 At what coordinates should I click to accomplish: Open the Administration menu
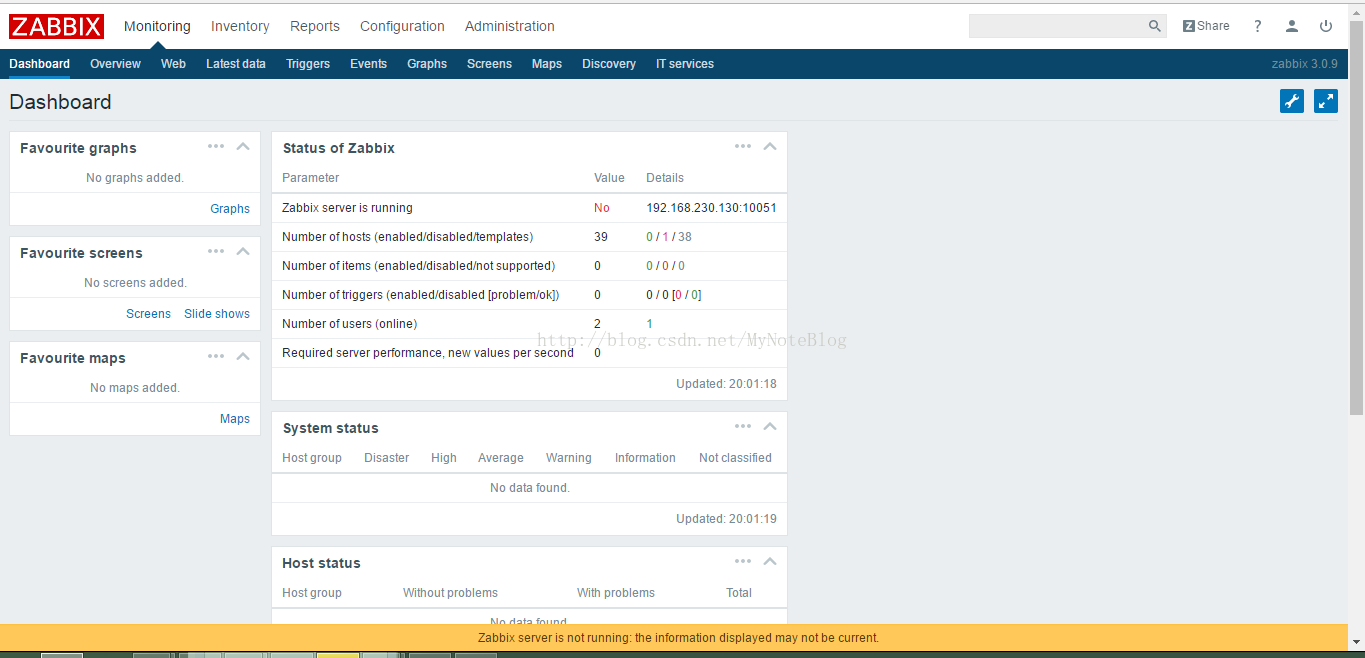coord(510,26)
